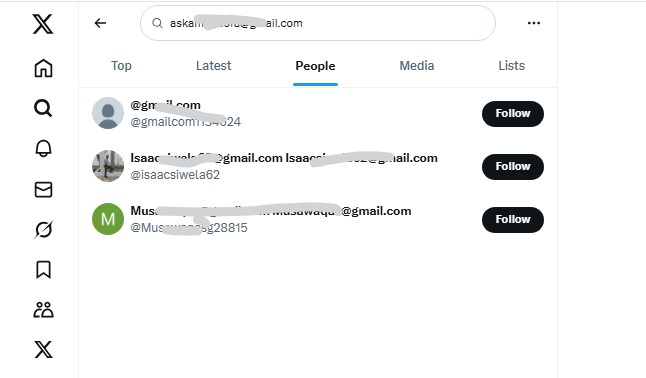The width and height of the screenshot is (646, 378).
Task: Switch to the Lists tab
Action: [x=511, y=66]
